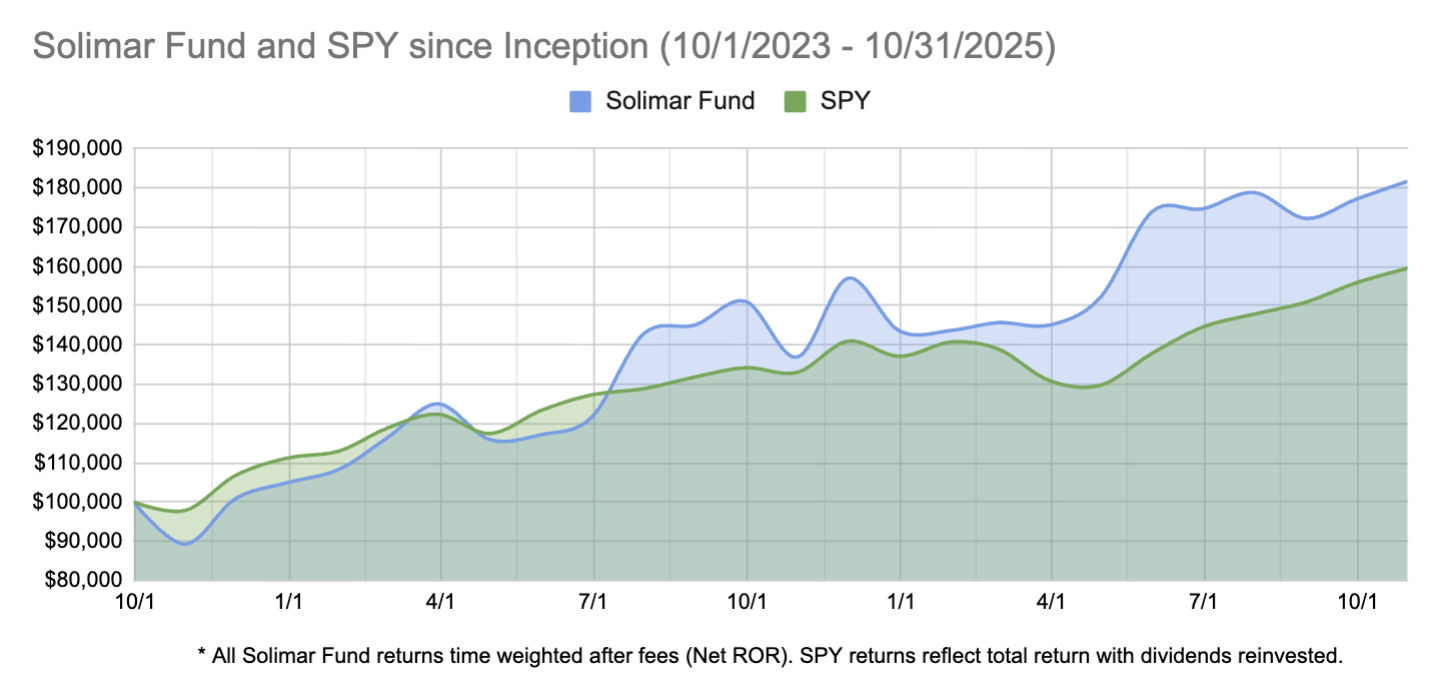This screenshot has width=1436, height=698.
Task: Click the first 7/1 x-axis label
Action: point(593,603)
